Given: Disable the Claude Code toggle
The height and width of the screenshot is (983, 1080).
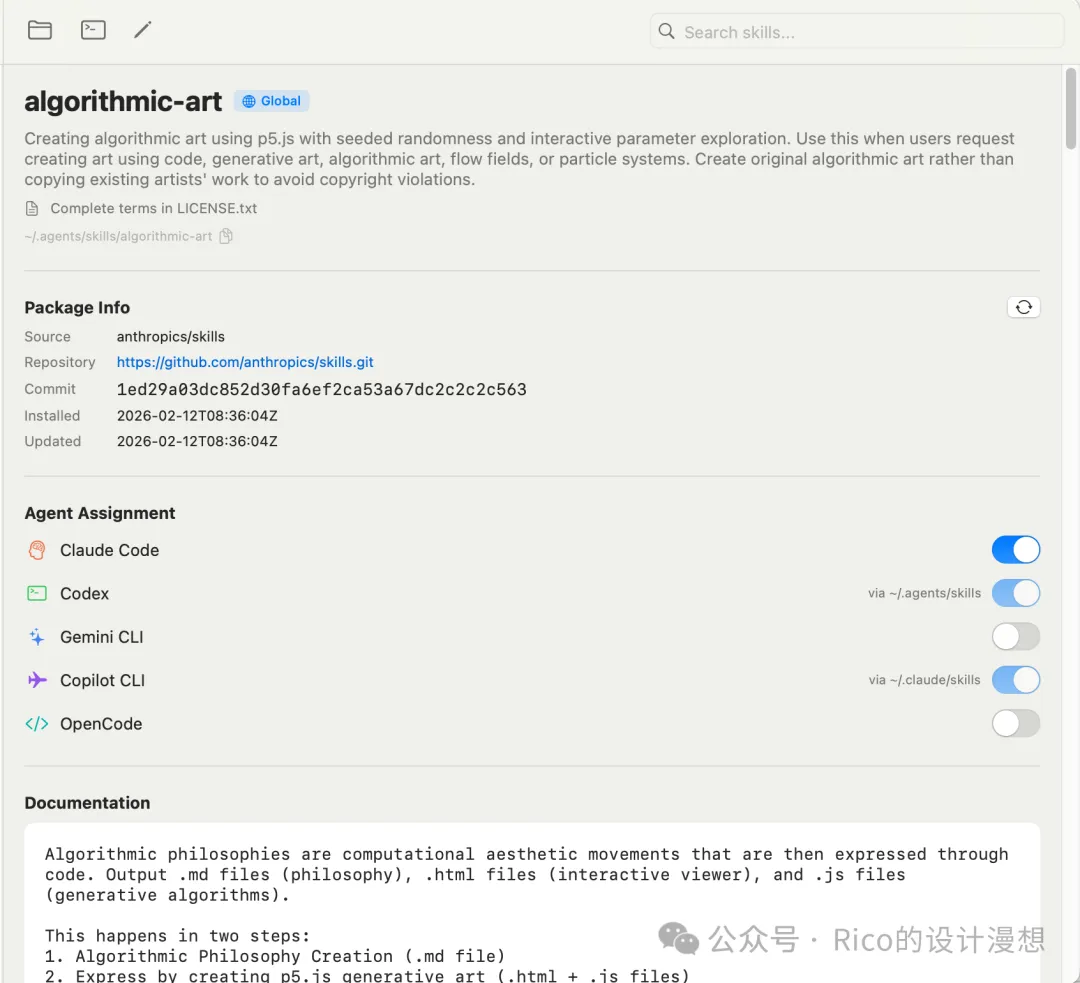Looking at the screenshot, I should (x=1015, y=550).
